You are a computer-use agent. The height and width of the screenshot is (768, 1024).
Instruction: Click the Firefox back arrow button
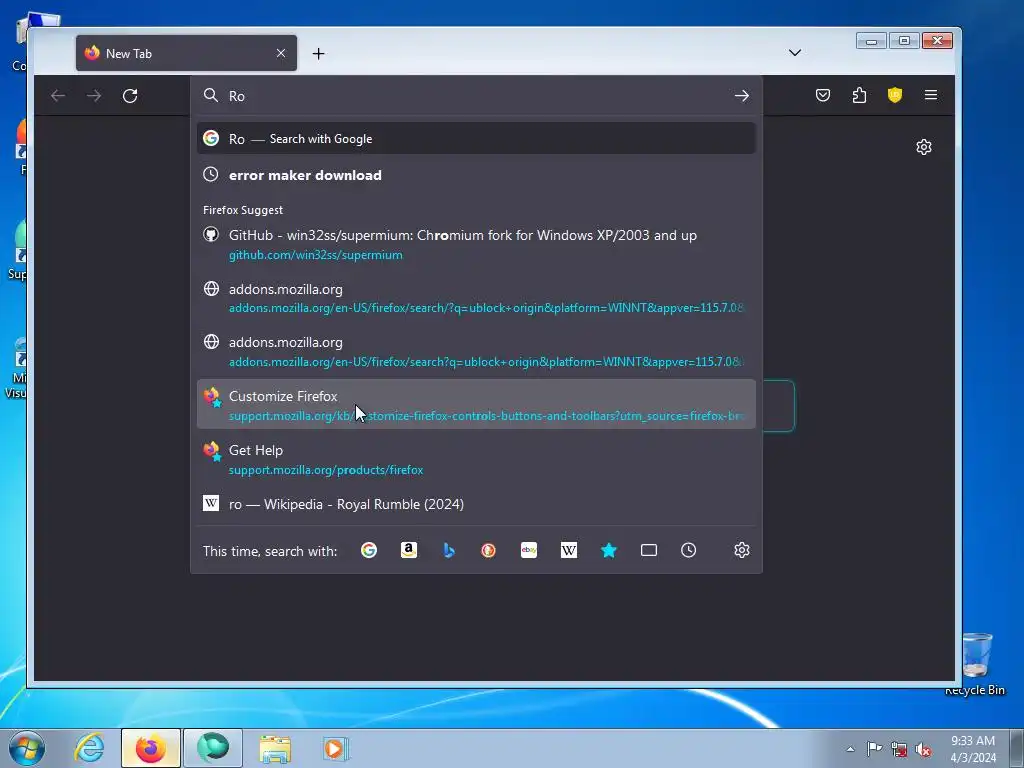58,96
